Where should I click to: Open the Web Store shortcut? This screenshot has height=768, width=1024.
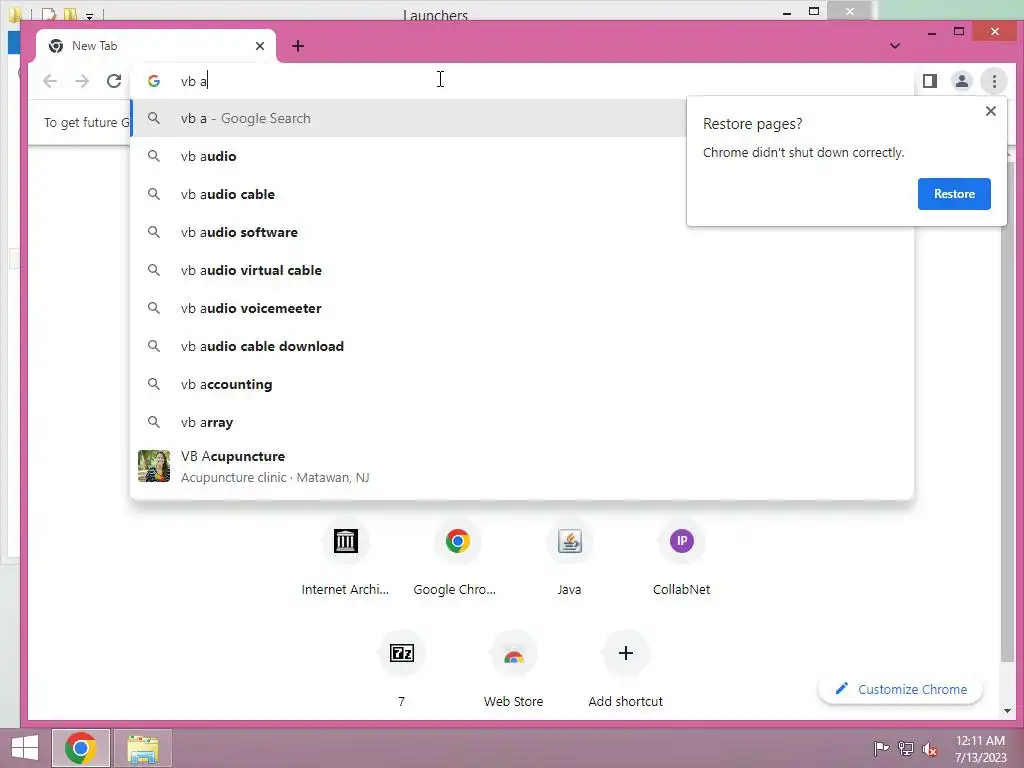point(514,671)
